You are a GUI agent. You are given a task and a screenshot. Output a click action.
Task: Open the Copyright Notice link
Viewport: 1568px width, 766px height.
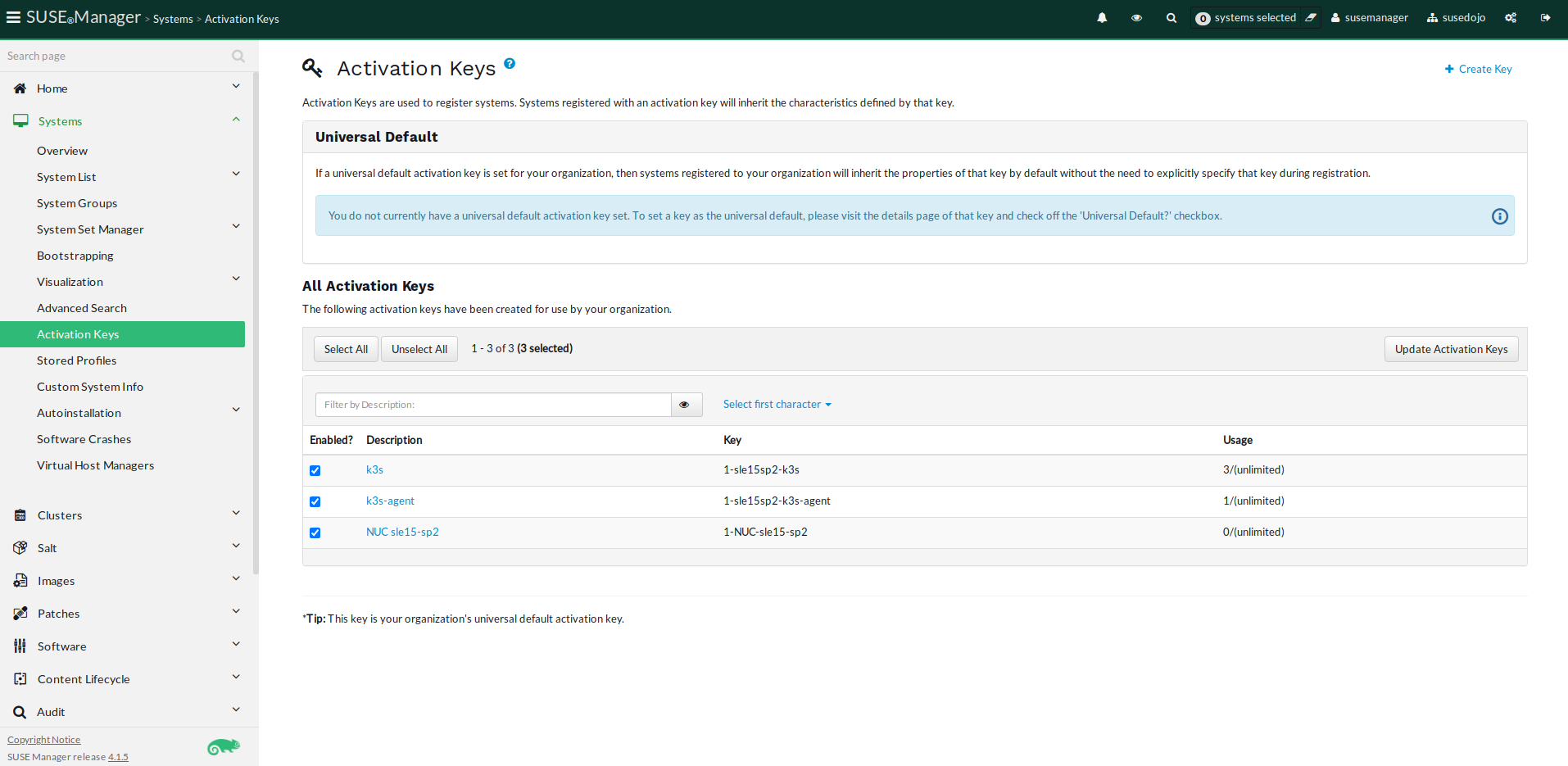tap(44, 740)
